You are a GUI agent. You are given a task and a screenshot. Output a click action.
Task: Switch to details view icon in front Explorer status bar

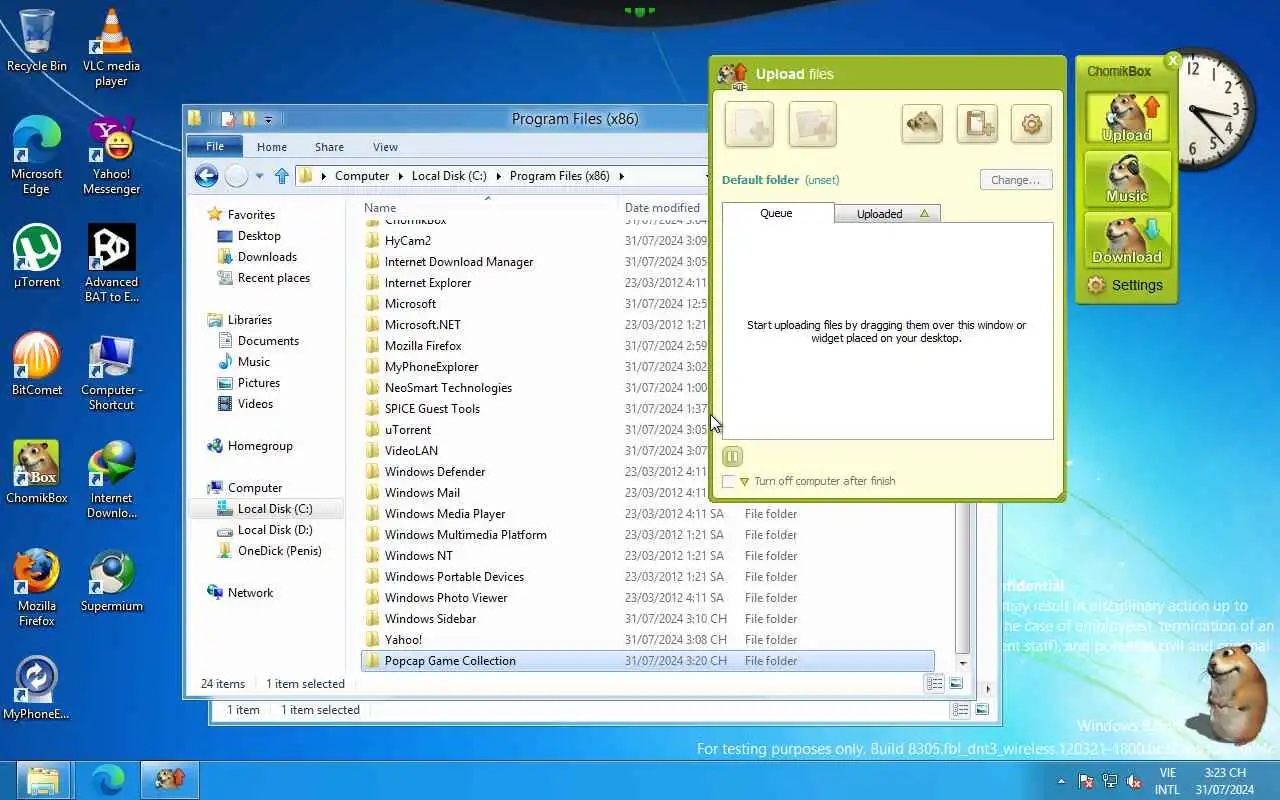tap(934, 684)
